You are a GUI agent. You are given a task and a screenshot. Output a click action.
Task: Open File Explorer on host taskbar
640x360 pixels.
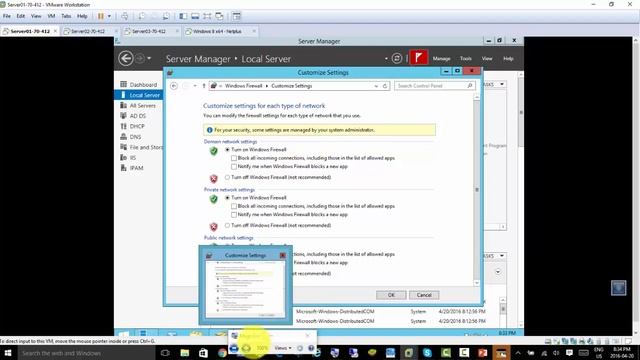pos(184,353)
